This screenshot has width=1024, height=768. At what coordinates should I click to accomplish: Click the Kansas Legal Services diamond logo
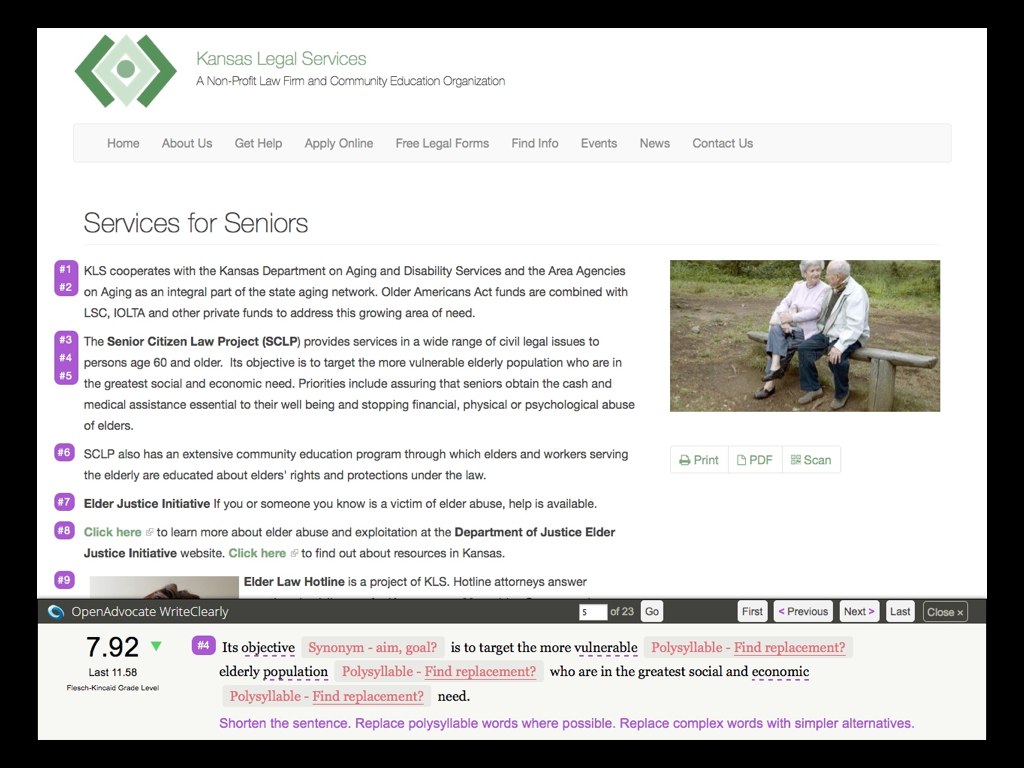[125, 70]
